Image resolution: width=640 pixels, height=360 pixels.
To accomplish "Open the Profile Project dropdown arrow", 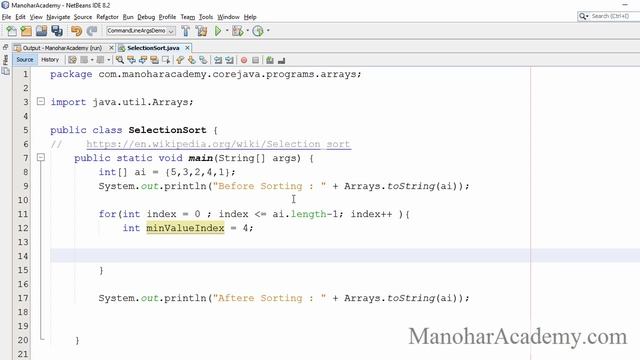I will coord(268,31).
